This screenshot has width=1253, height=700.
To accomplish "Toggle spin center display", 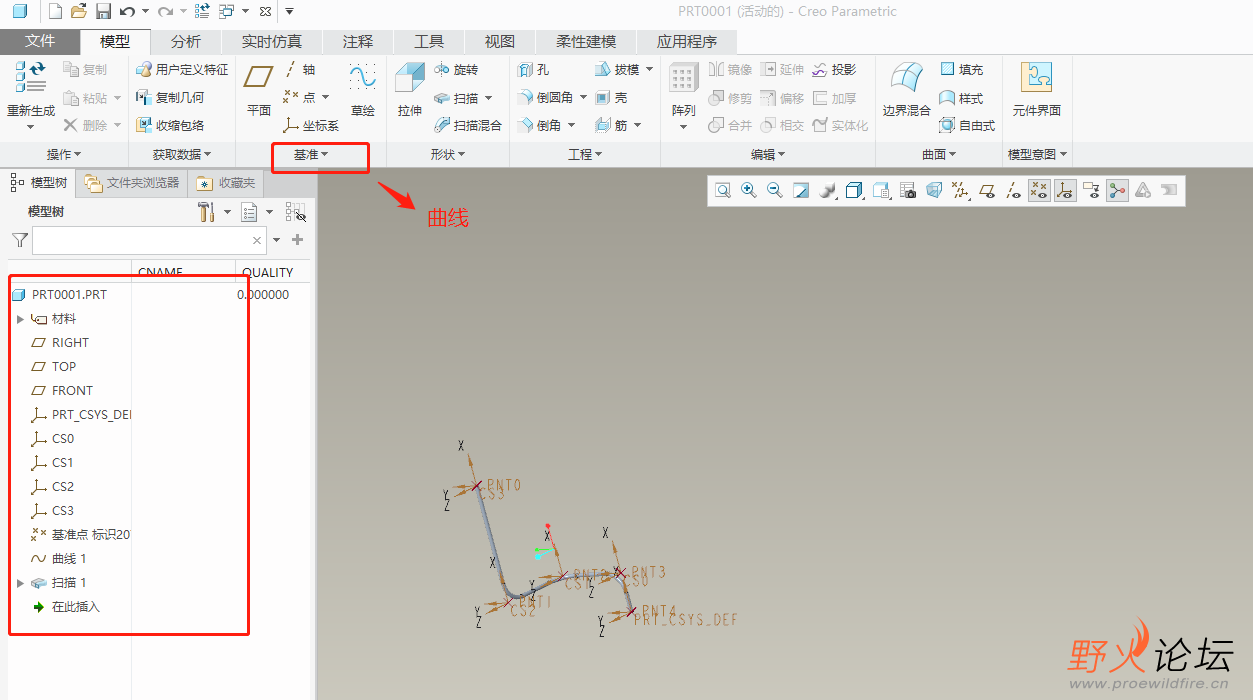I will click(1117, 190).
